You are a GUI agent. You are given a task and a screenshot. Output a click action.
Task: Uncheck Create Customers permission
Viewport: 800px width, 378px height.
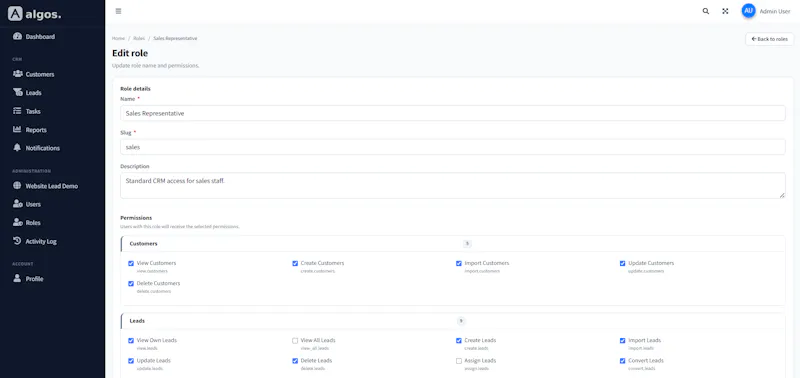tap(295, 263)
